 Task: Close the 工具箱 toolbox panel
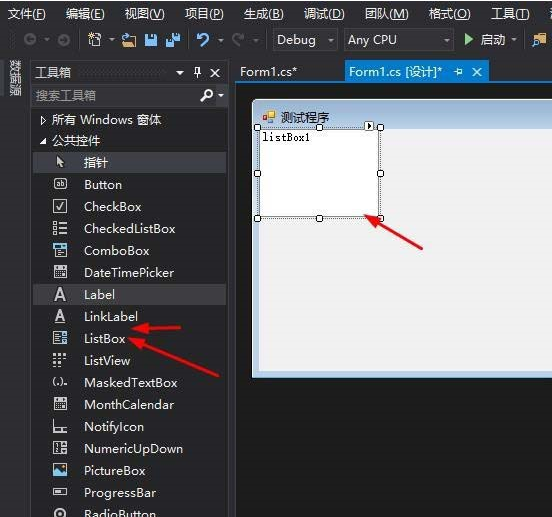click(x=215, y=73)
